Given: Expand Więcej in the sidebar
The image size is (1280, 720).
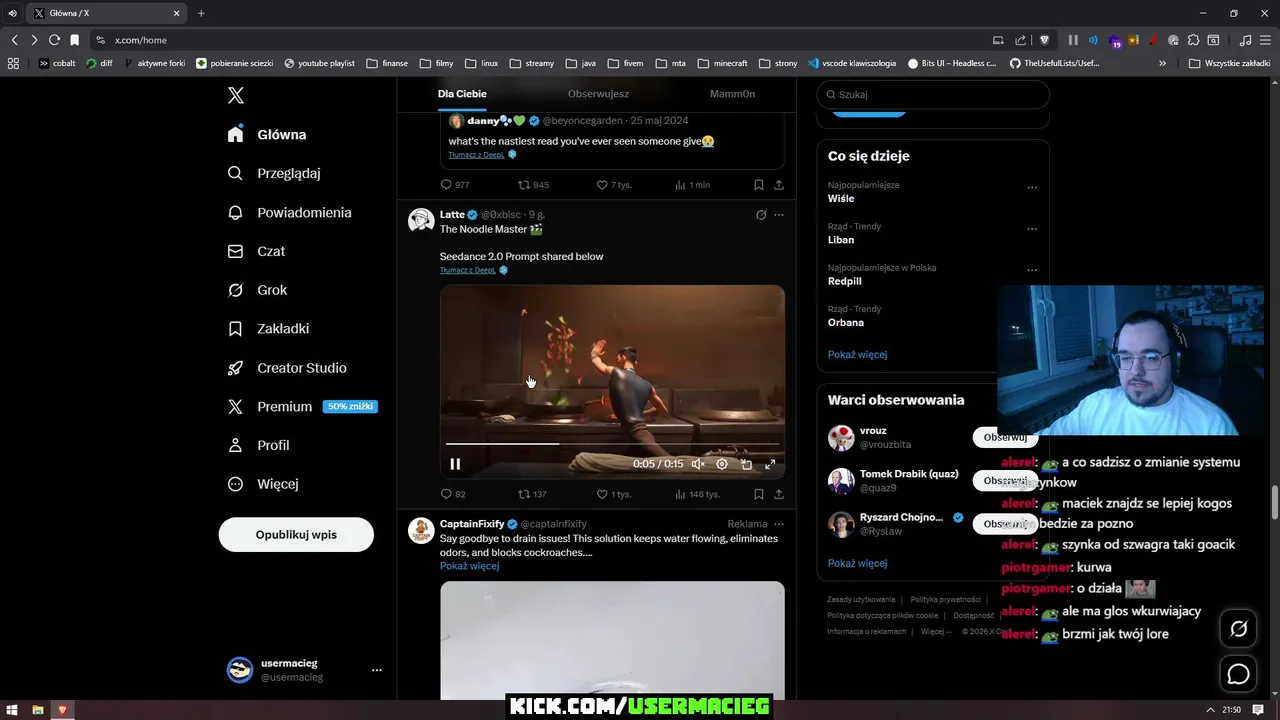Looking at the screenshot, I should 264,484.
